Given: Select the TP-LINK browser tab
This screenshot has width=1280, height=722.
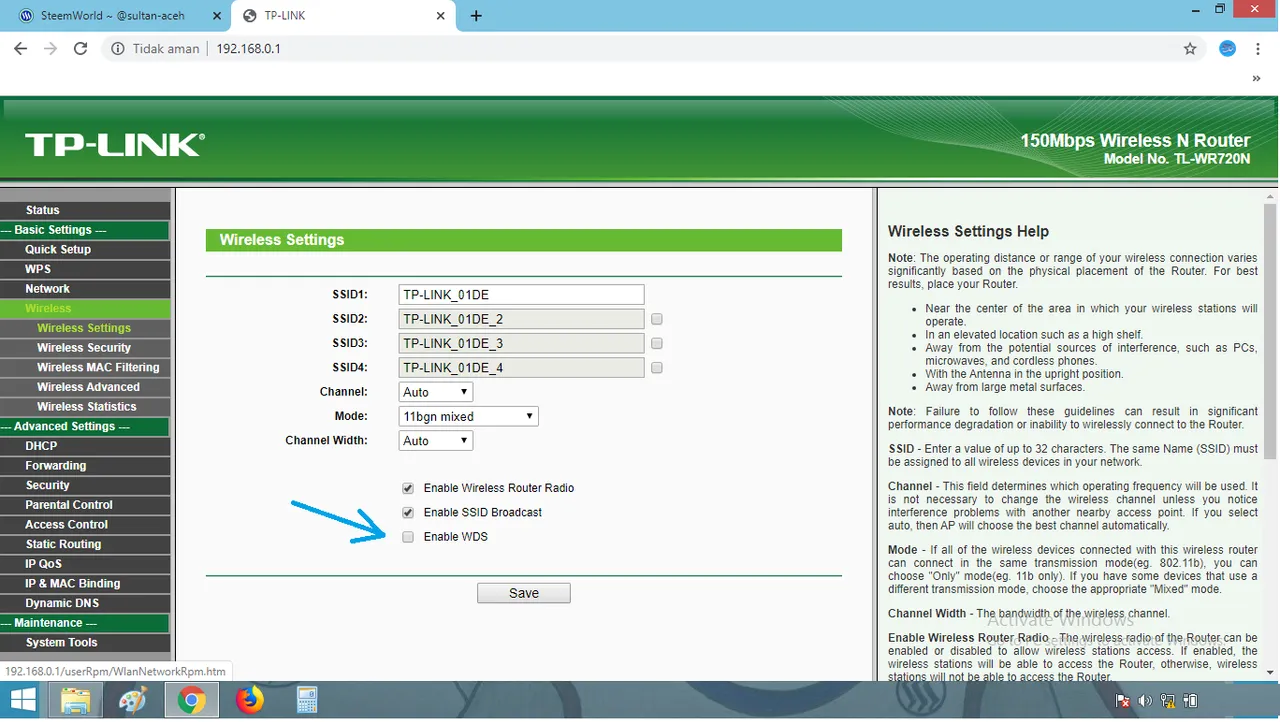Looking at the screenshot, I should pyautogui.click(x=345, y=16).
